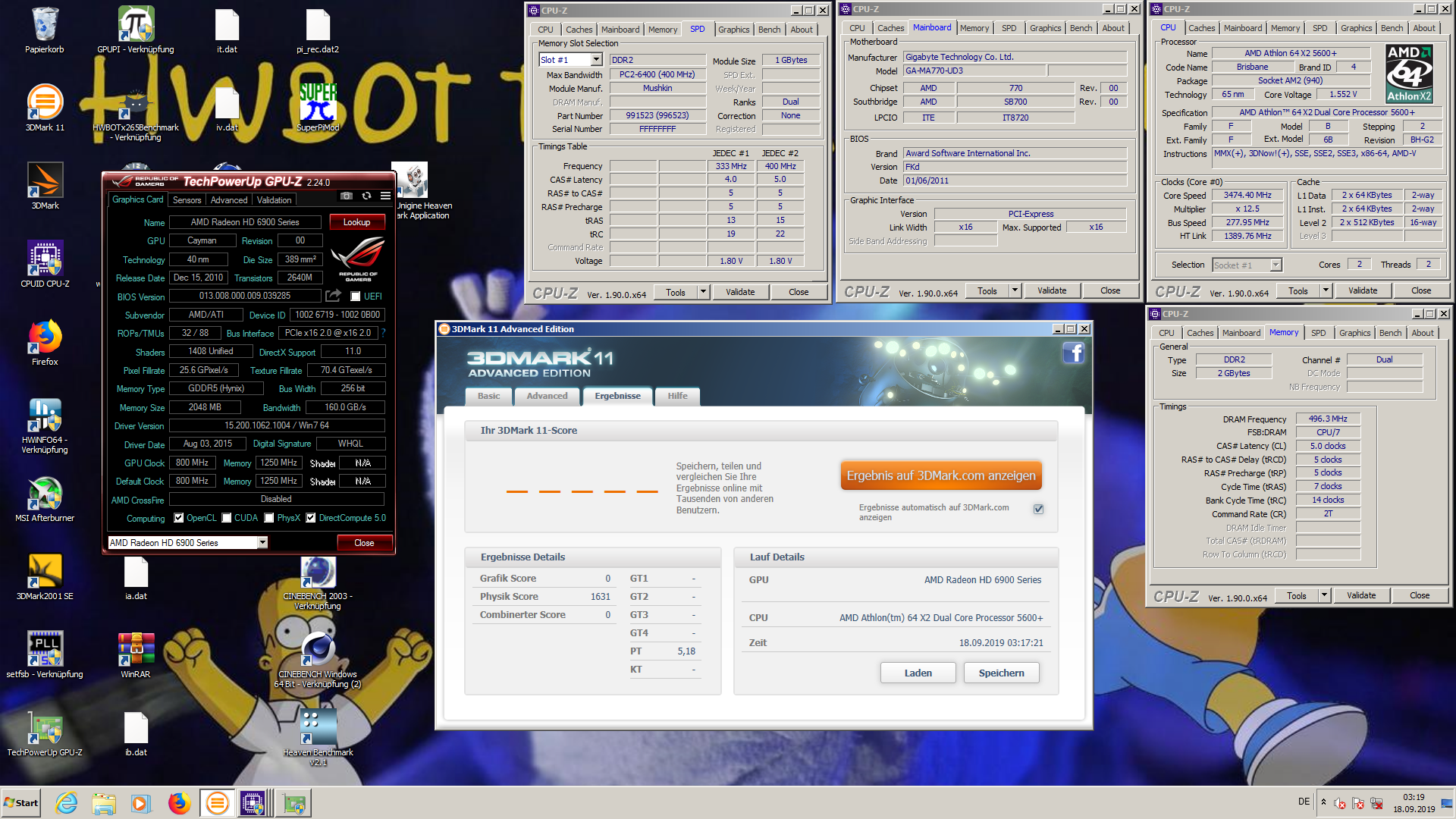The image size is (1456, 819).
Task: Open the HWiNFO64 desktop shortcut
Action: tap(45, 425)
